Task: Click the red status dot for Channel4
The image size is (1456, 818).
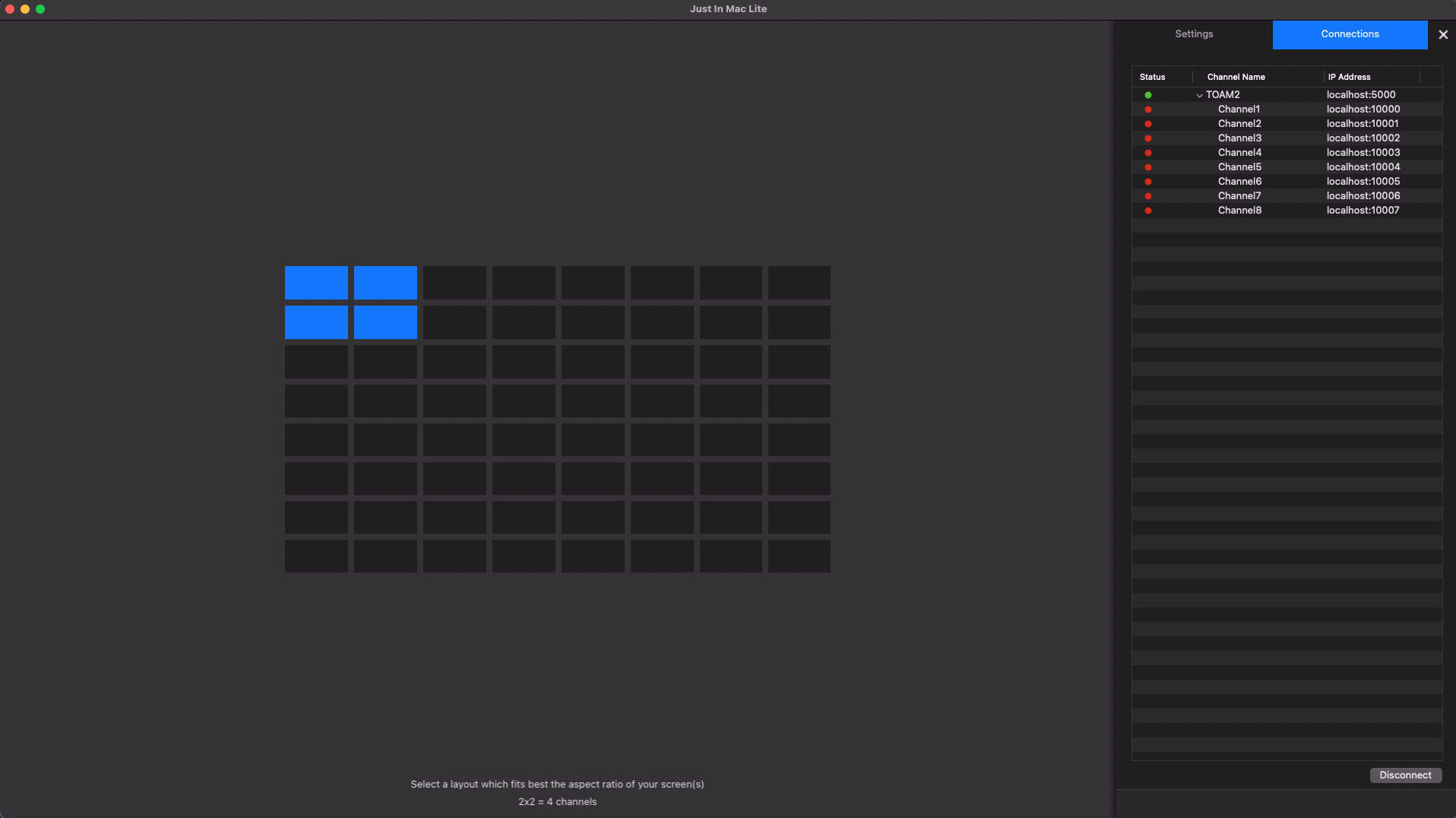Action: point(1147,153)
